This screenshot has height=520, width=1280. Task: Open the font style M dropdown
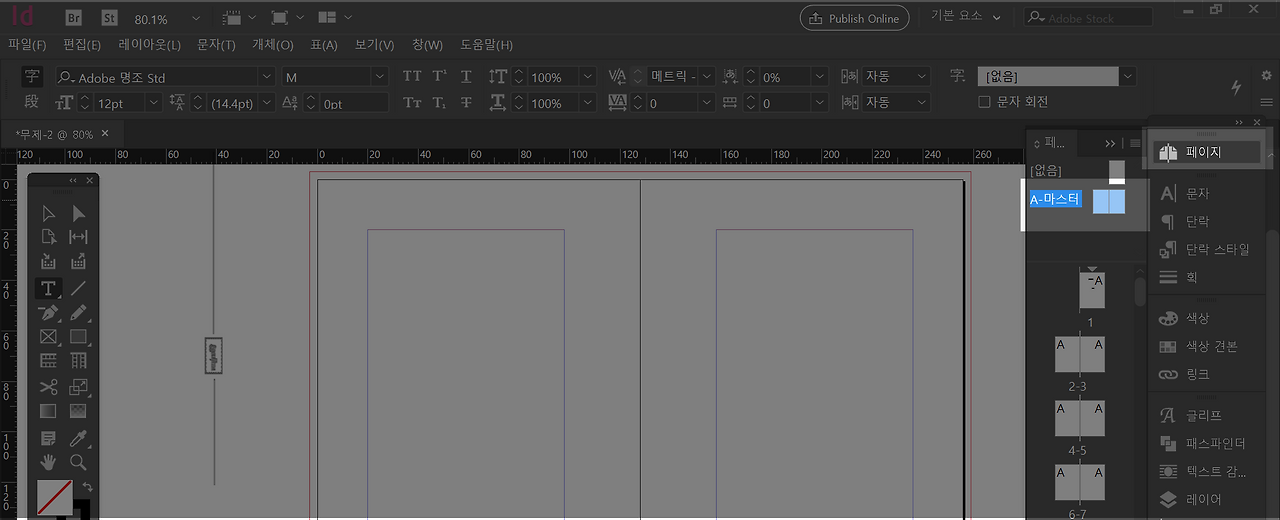tap(379, 77)
